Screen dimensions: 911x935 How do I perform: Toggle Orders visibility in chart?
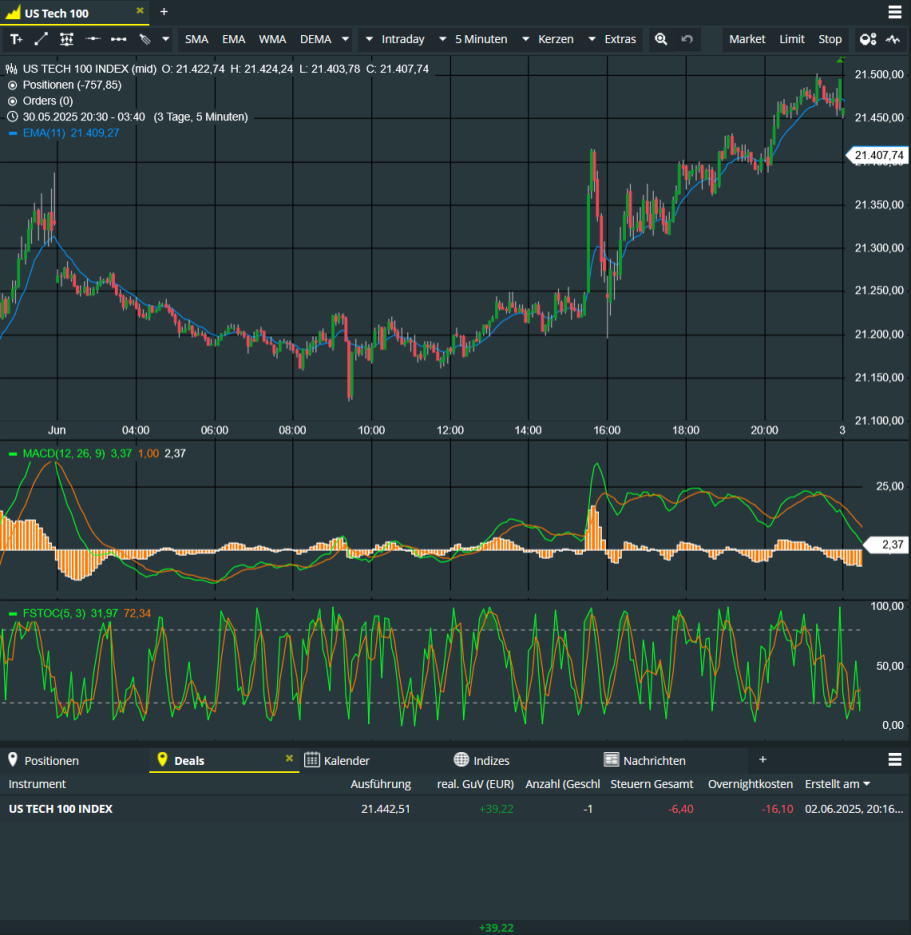coord(12,101)
